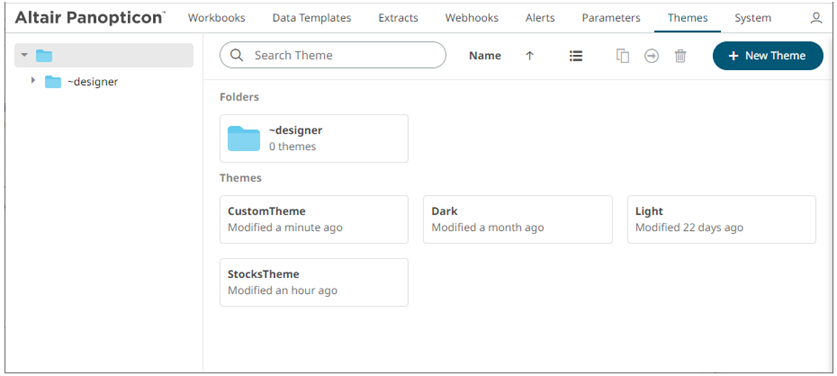Expand the ~designer tree node
837x376 pixels.
pyautogui.click(x=33, y=81)
